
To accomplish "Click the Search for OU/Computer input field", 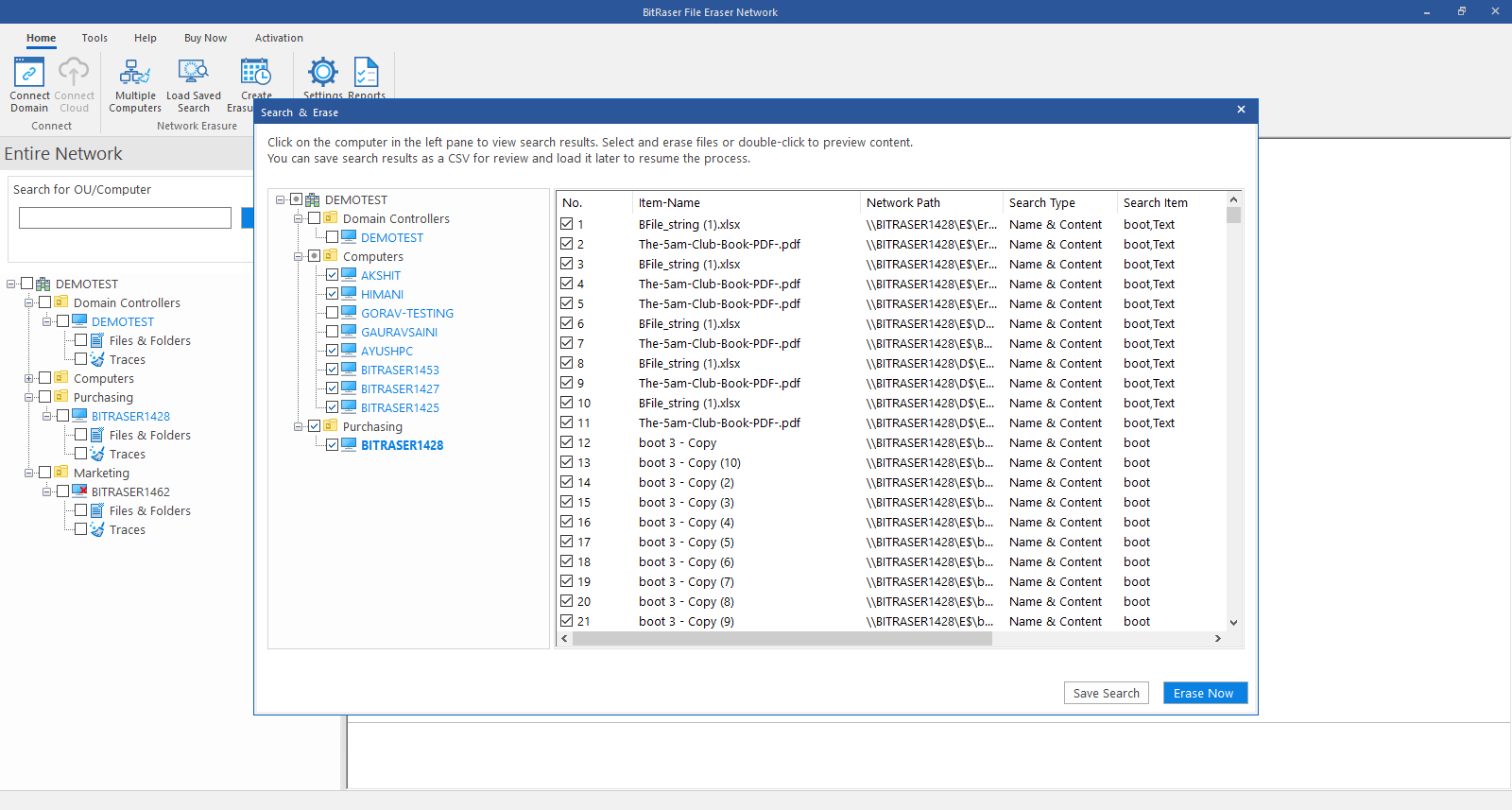I will click(x=125, y=217).
